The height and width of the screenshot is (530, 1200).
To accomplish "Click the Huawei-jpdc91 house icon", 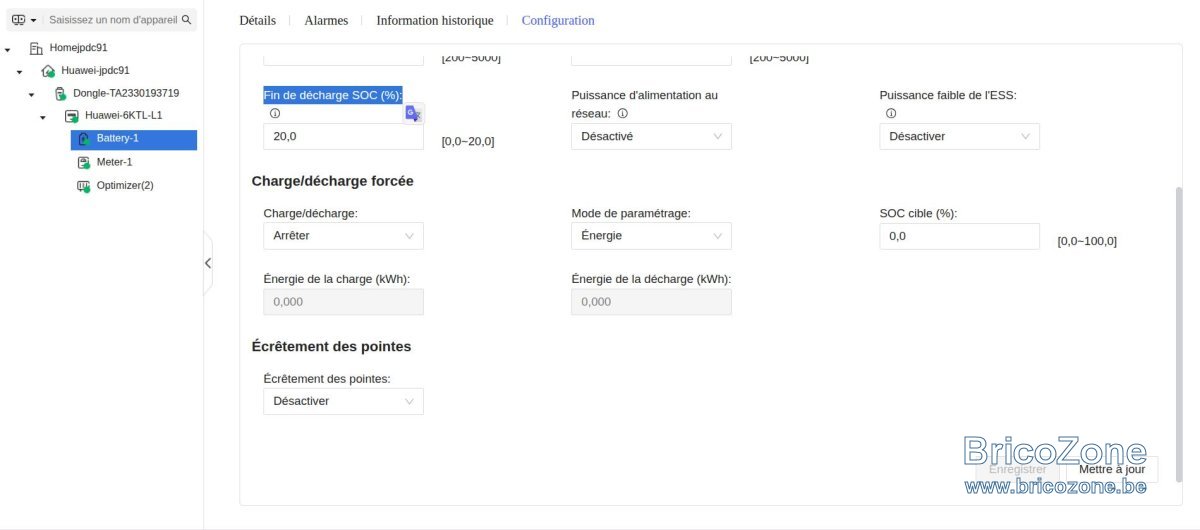I will (x=48, y=71).
